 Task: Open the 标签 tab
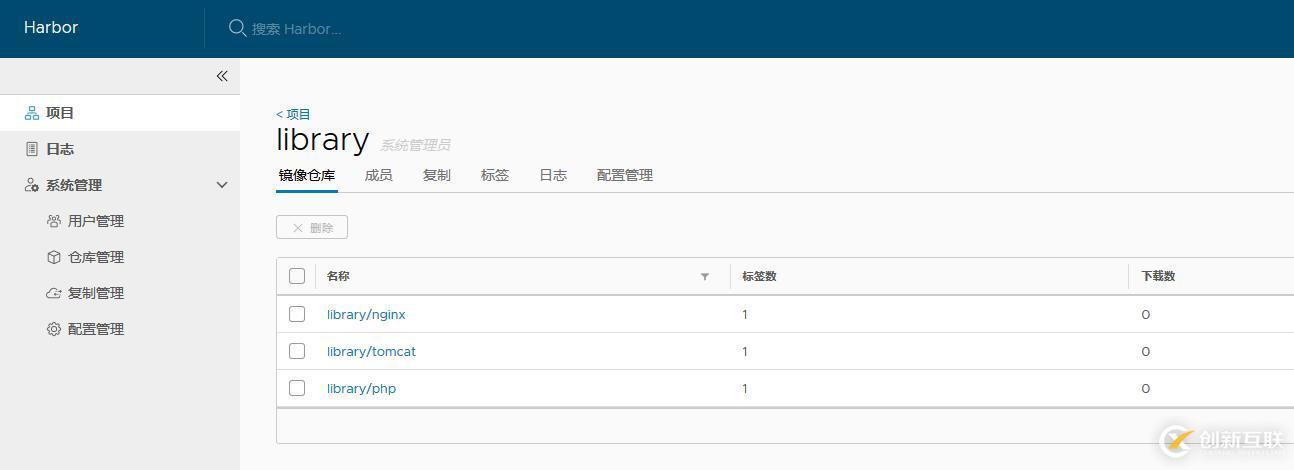(495, 175)
